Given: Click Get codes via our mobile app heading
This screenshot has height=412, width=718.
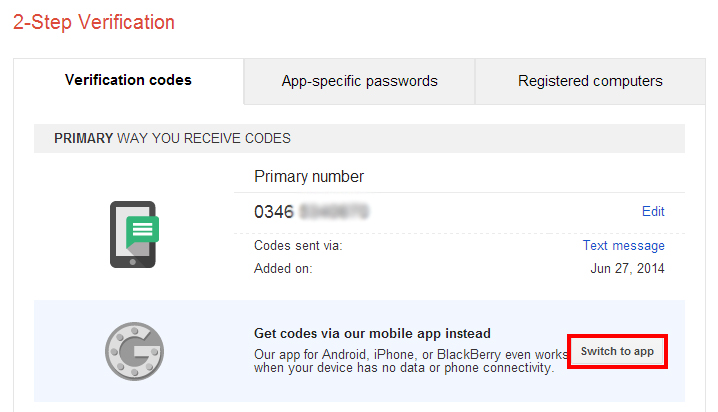Looking at the screenshot, I should coord(373,333).
